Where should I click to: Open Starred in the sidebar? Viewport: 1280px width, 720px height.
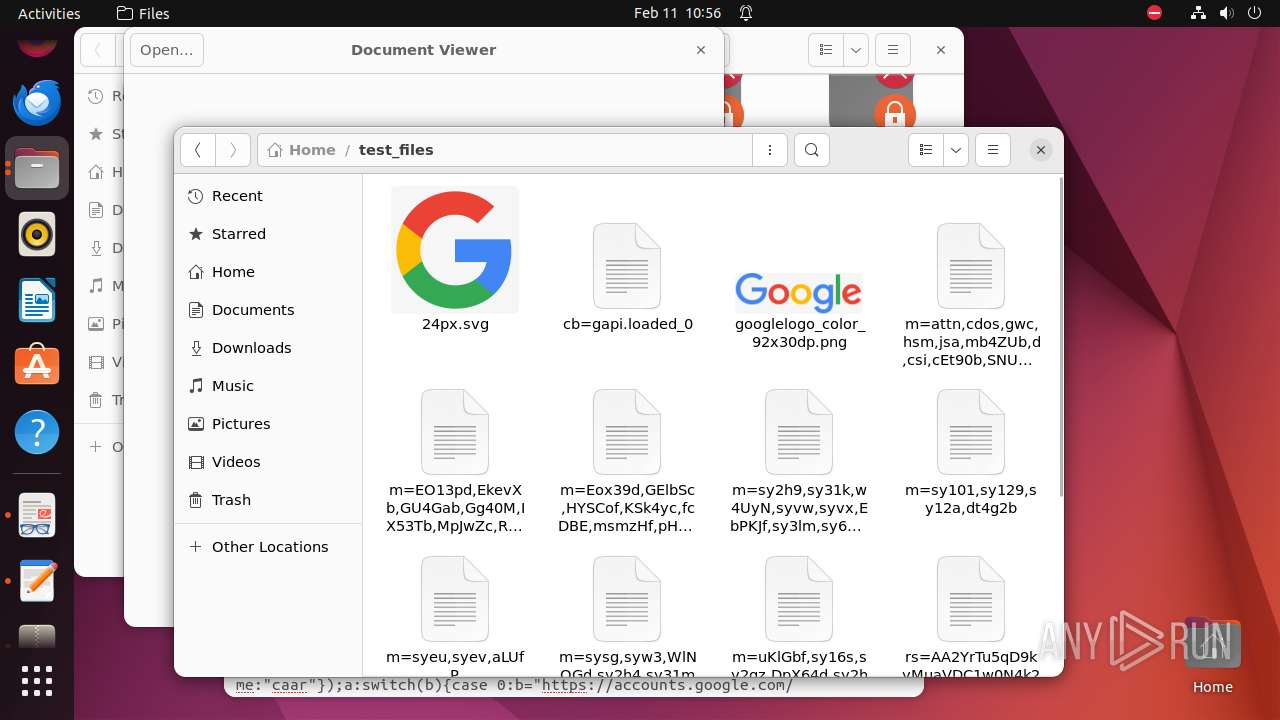coord(268,234)
